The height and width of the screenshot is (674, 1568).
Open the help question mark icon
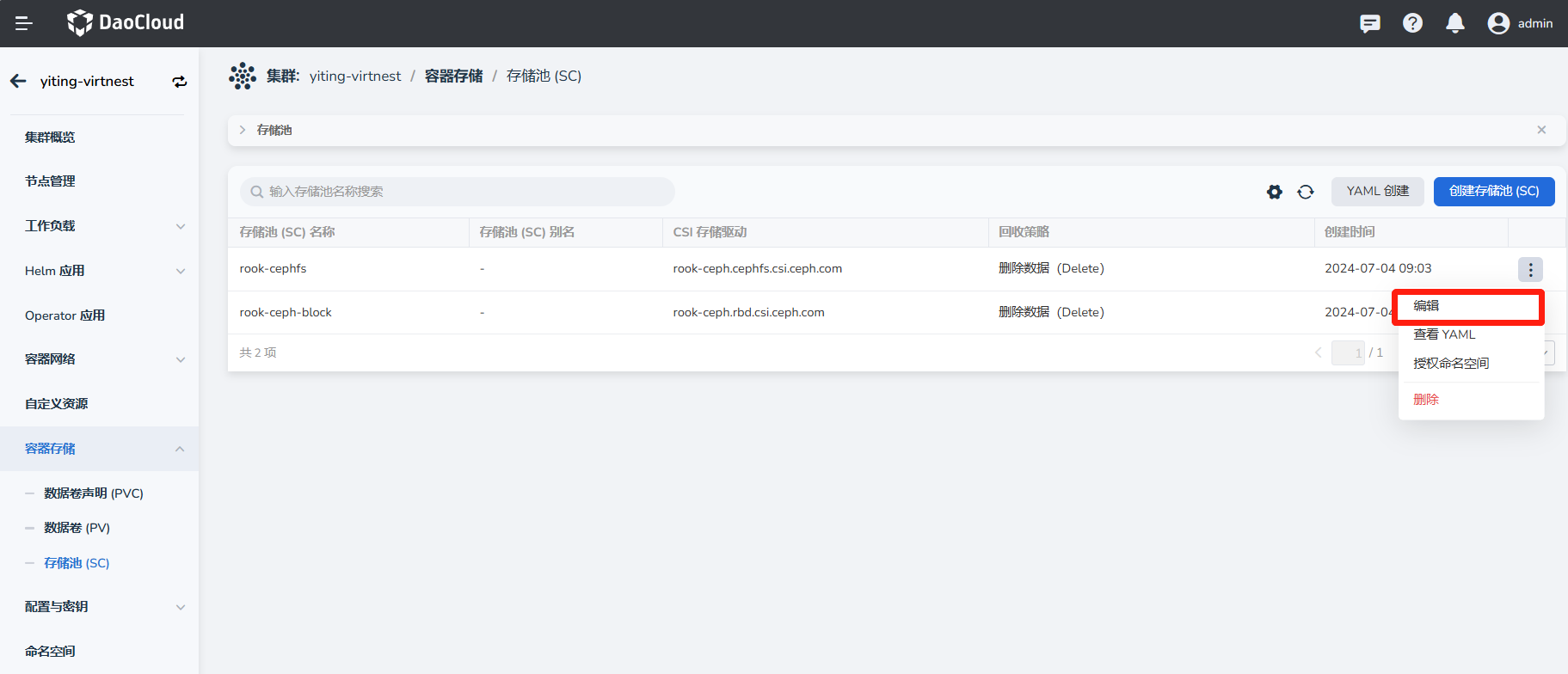pos(1412,23)
